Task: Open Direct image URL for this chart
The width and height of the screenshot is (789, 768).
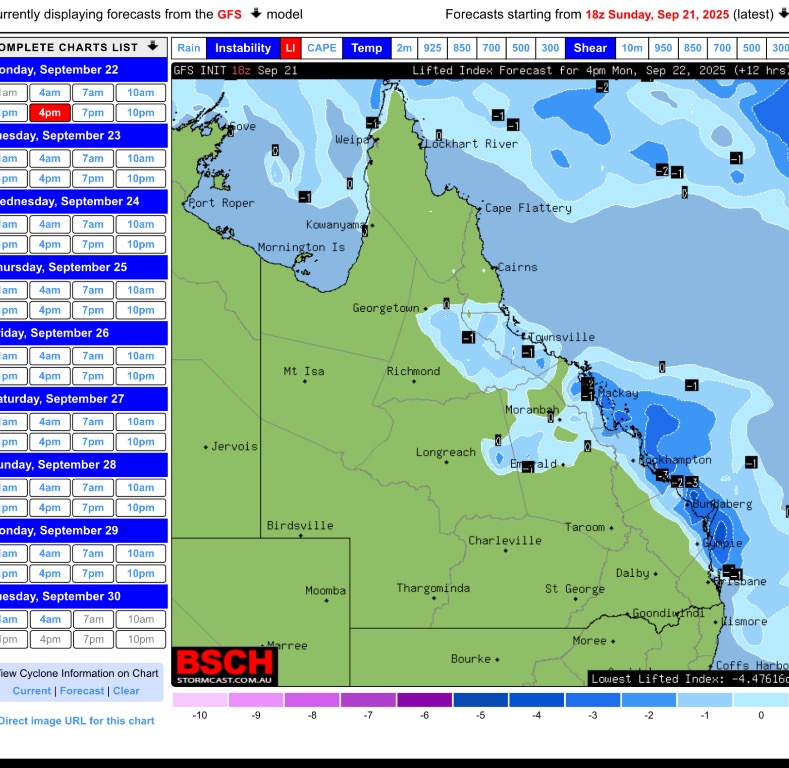Action: (x=77, y=721)
